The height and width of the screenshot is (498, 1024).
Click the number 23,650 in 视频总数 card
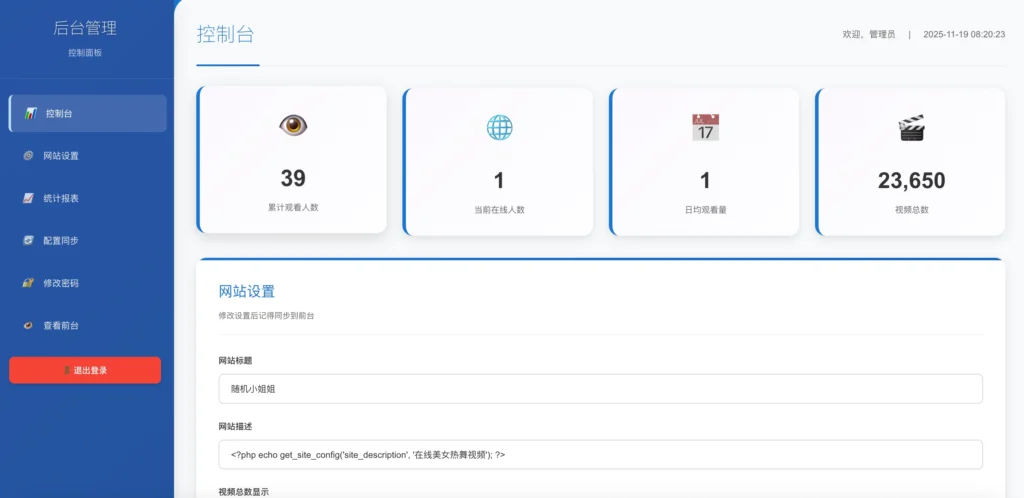coord(912,180)
